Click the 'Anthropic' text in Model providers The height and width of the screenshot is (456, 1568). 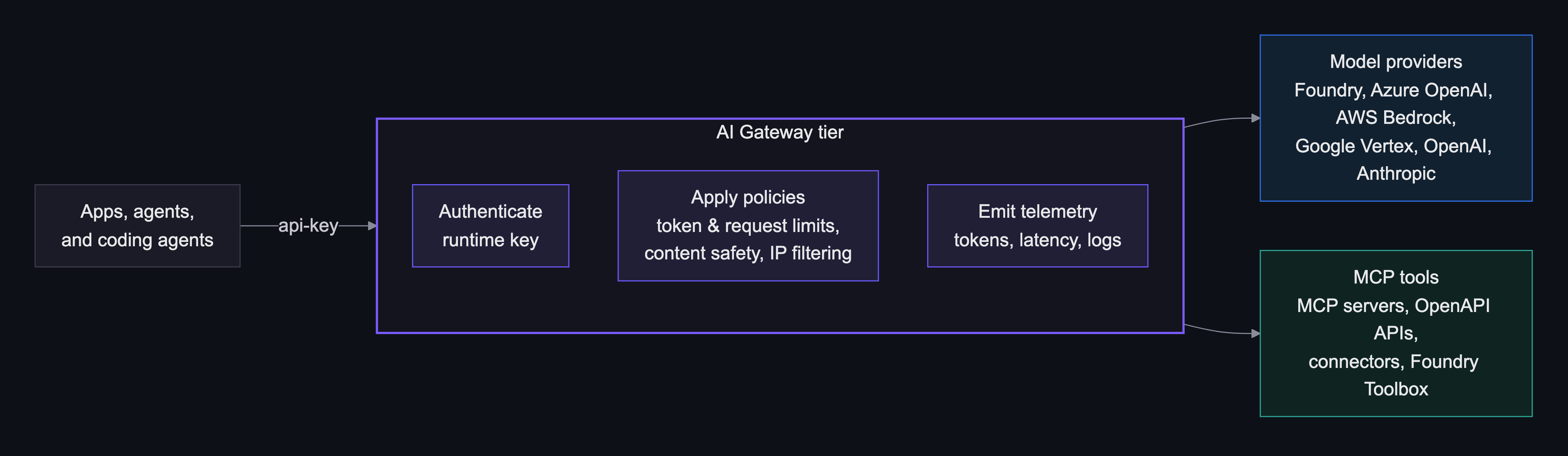1396,174
